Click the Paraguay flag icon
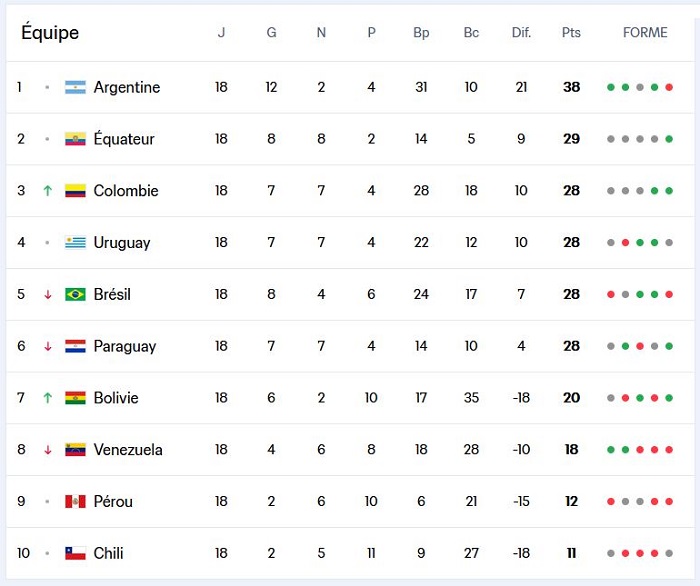700x586 pixels. [75, 346]
